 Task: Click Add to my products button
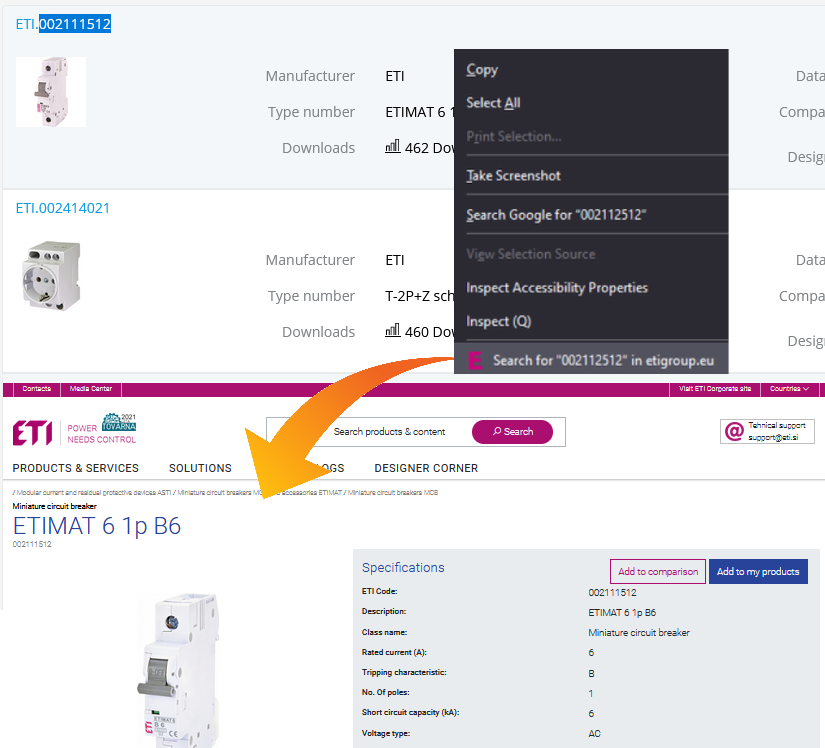pyautogui.click(x=758, y=572)
